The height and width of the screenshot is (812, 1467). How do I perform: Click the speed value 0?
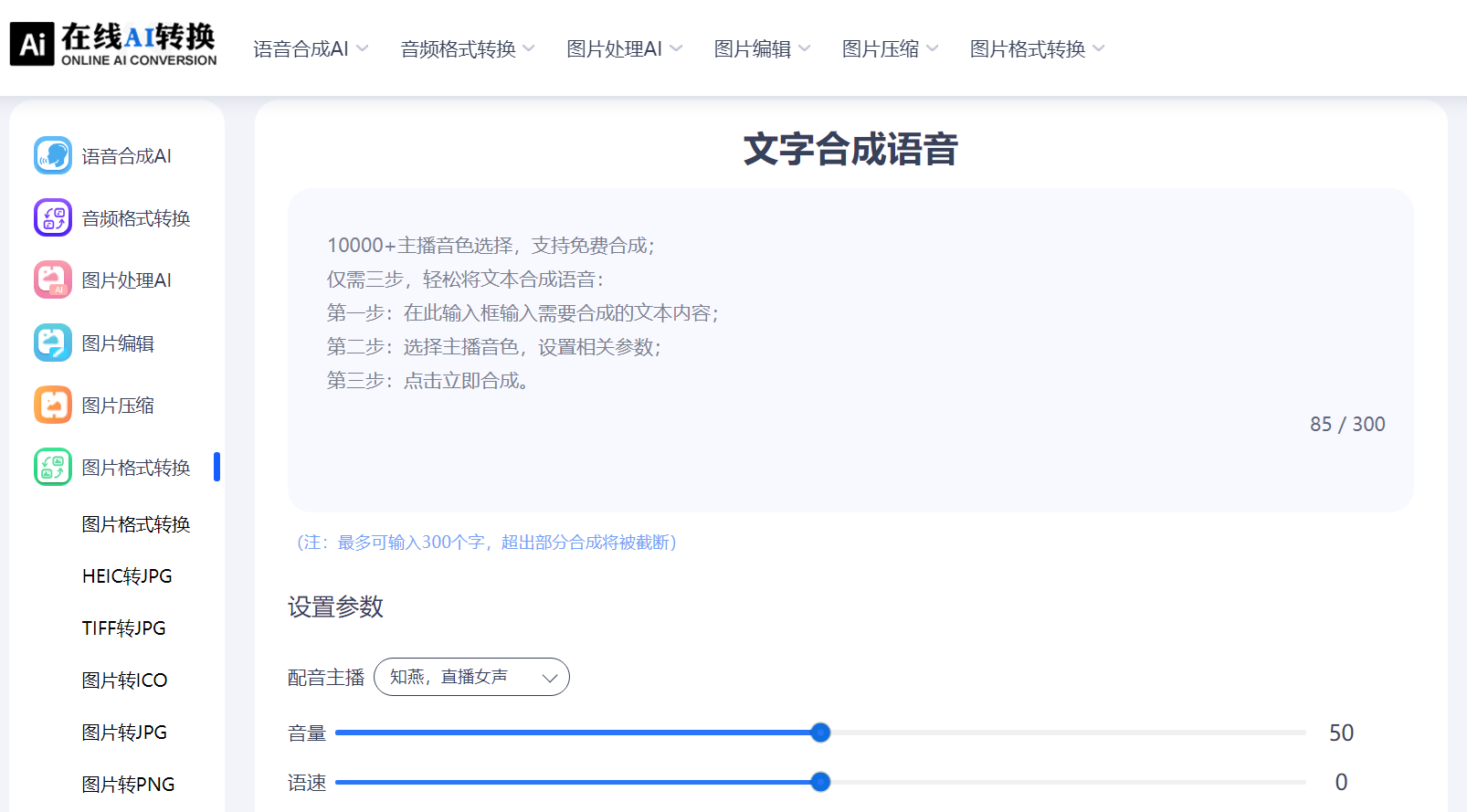pyautogui.click(x=1341, y=782)
